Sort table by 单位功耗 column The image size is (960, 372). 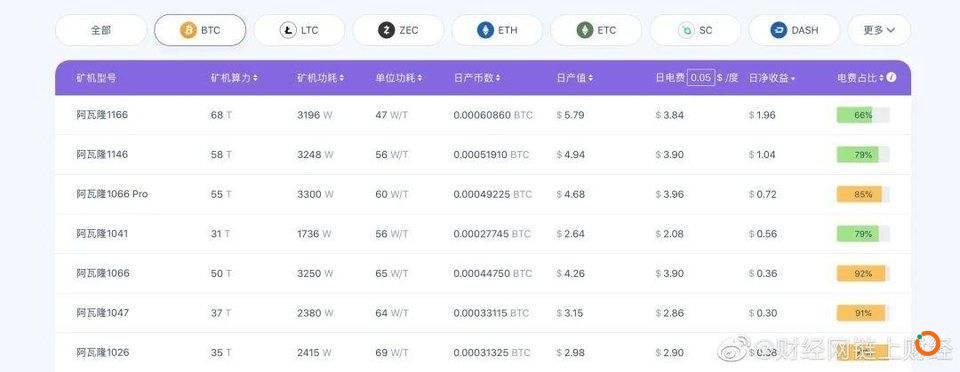click(399, 78)
